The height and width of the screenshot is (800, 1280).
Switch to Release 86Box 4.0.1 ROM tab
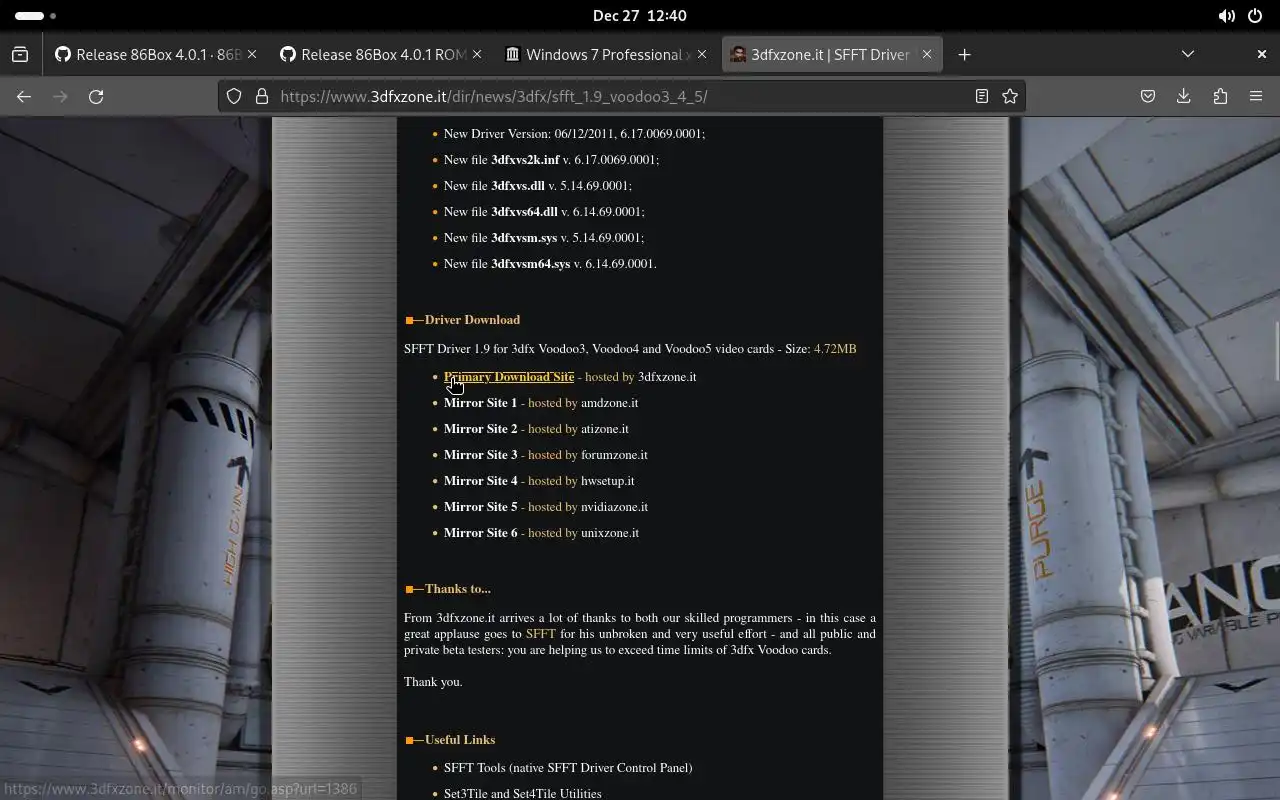[380, 54]
